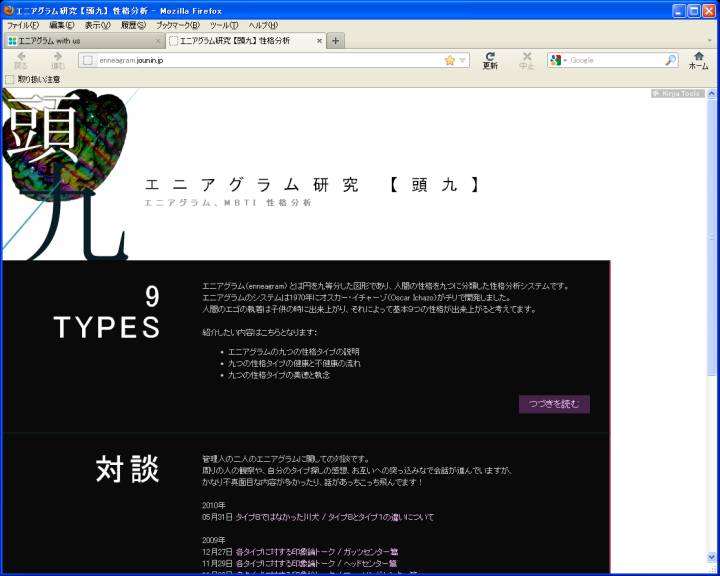Switch to エニアグラム with us tab
Screen dimensions: 720x576
[x=80, y=41]
